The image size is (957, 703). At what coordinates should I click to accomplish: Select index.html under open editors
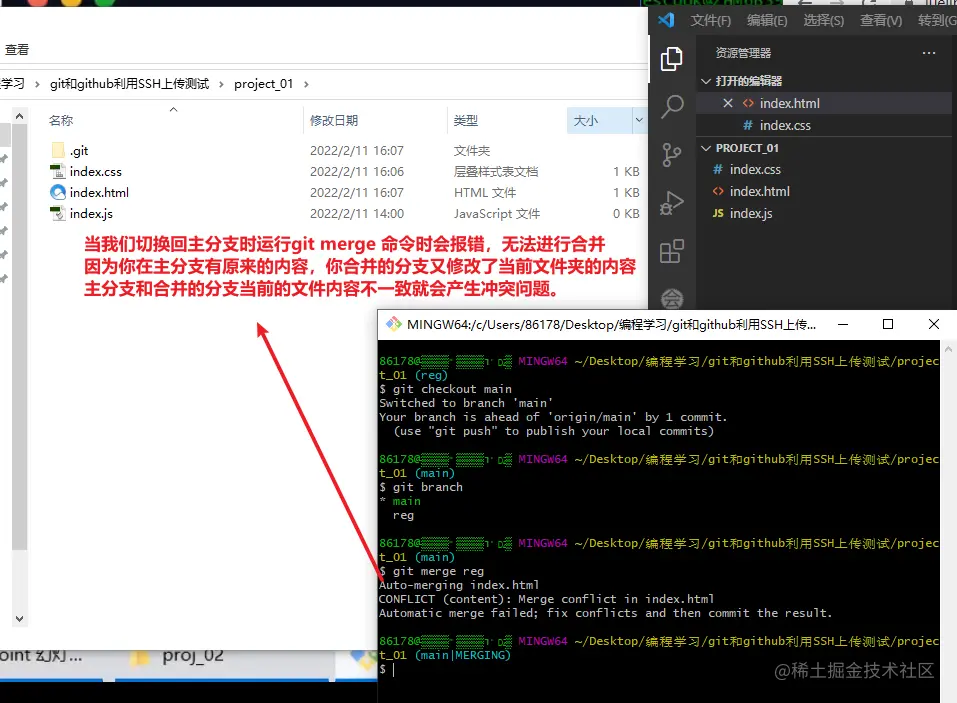click(789, 103)
